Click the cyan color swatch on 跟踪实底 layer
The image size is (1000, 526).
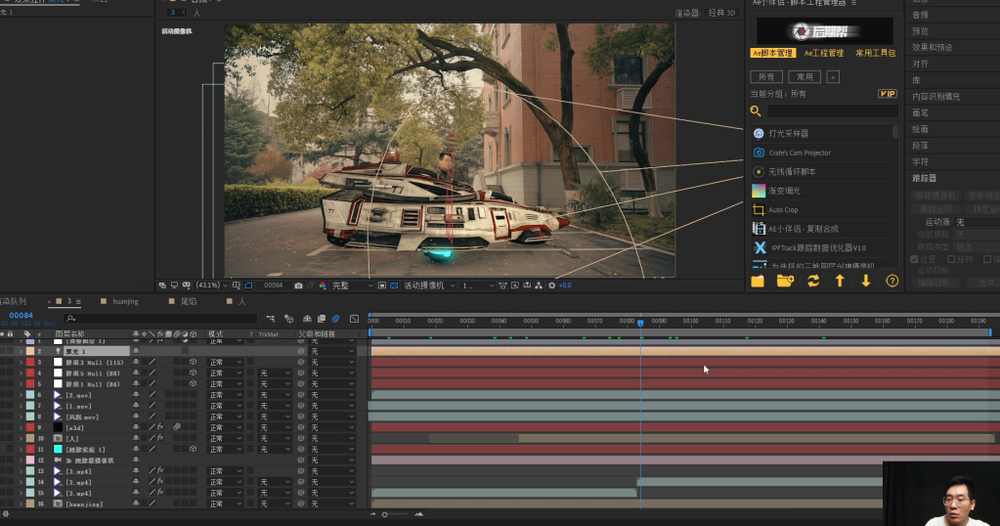pos(57,449)
